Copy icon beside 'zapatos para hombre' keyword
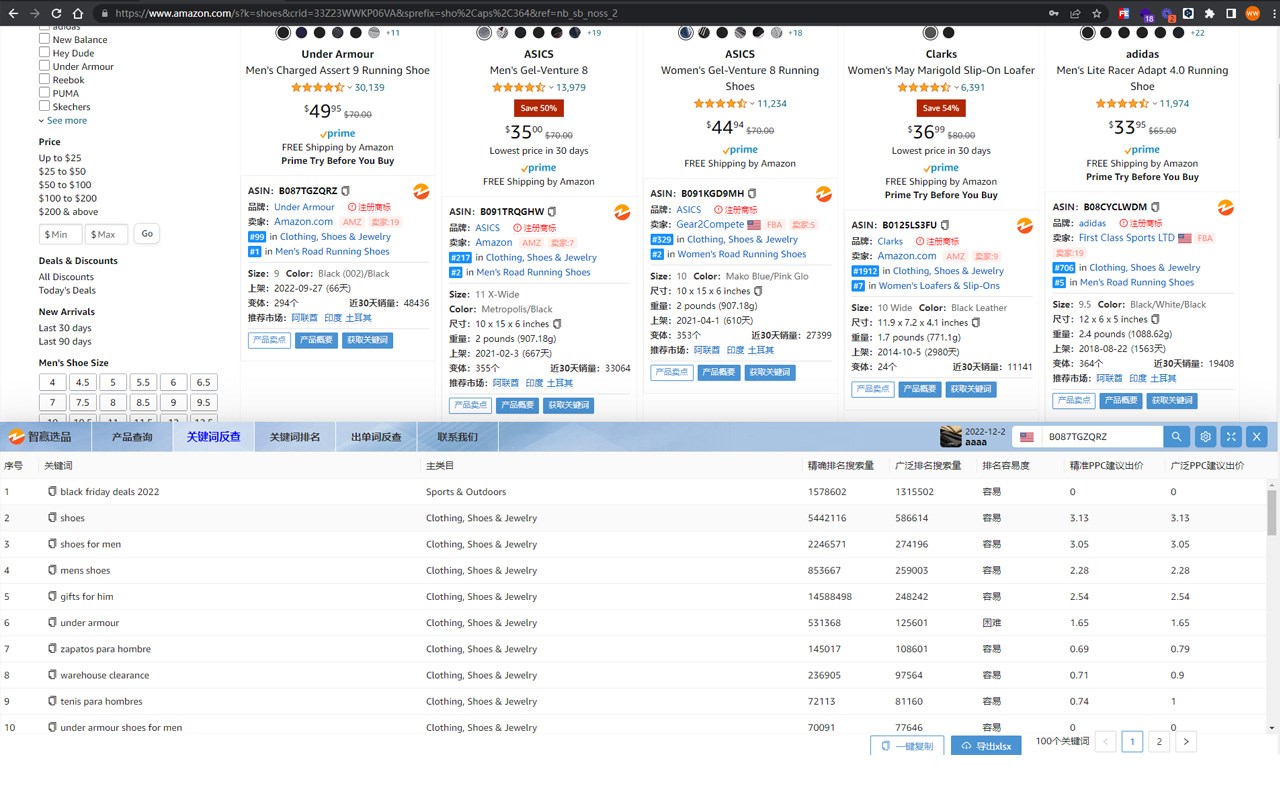 click(52, 649)
